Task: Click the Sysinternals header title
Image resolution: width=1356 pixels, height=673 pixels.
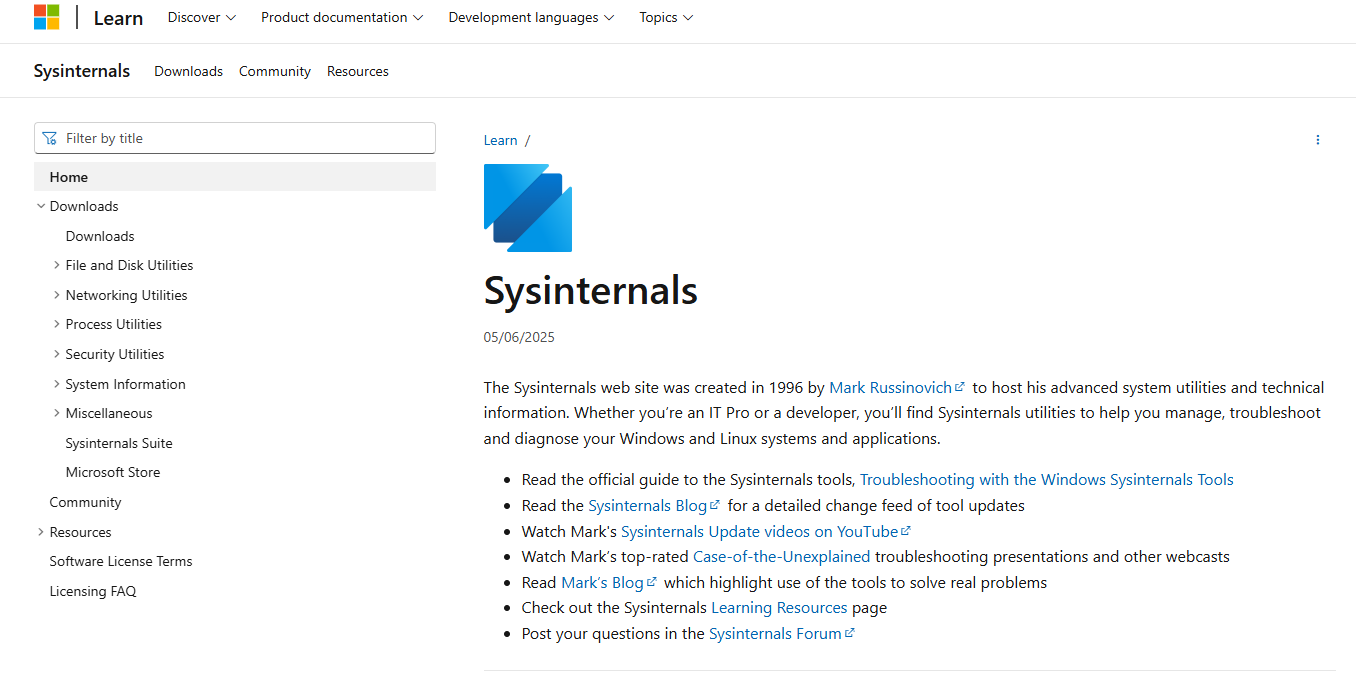Action: [82, 71]
